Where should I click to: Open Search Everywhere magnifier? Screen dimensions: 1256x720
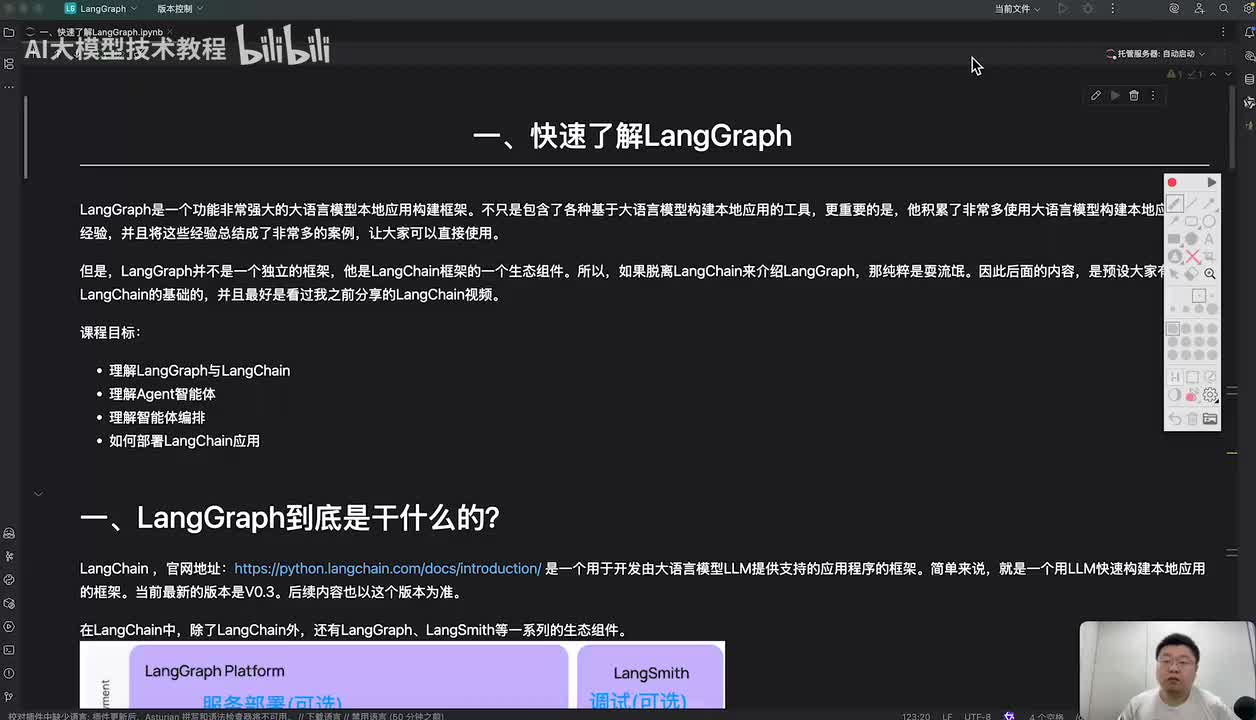pos(1224,8)
